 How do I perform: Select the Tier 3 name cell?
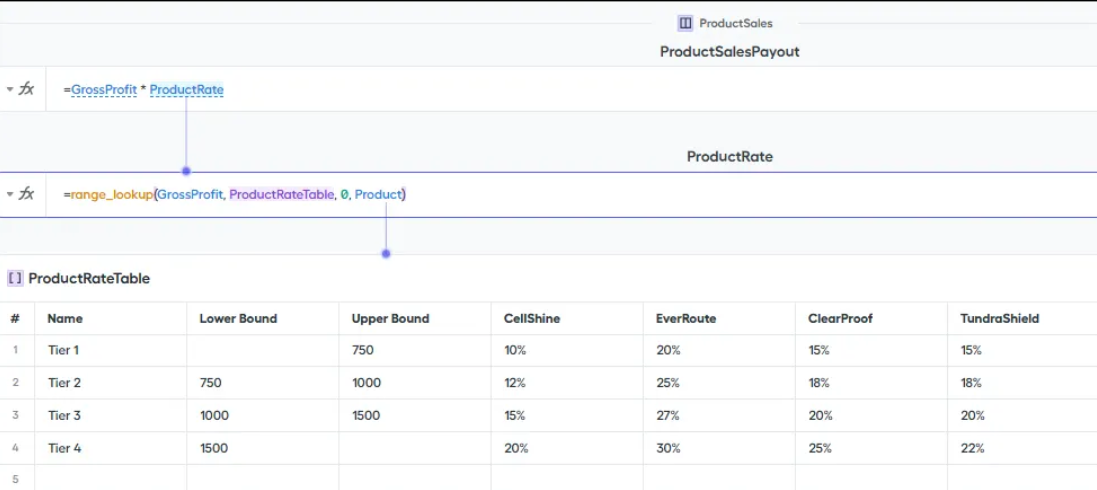click(111, 415)
